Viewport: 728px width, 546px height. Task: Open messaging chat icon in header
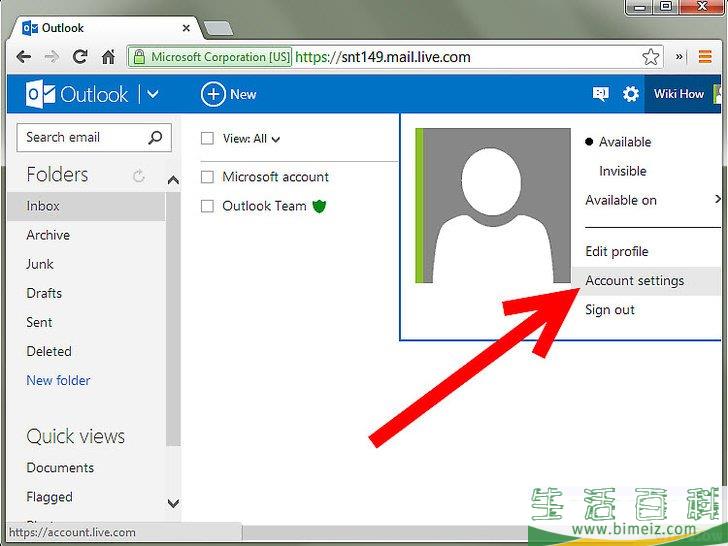pyautogui.click(x=600, y=94)
